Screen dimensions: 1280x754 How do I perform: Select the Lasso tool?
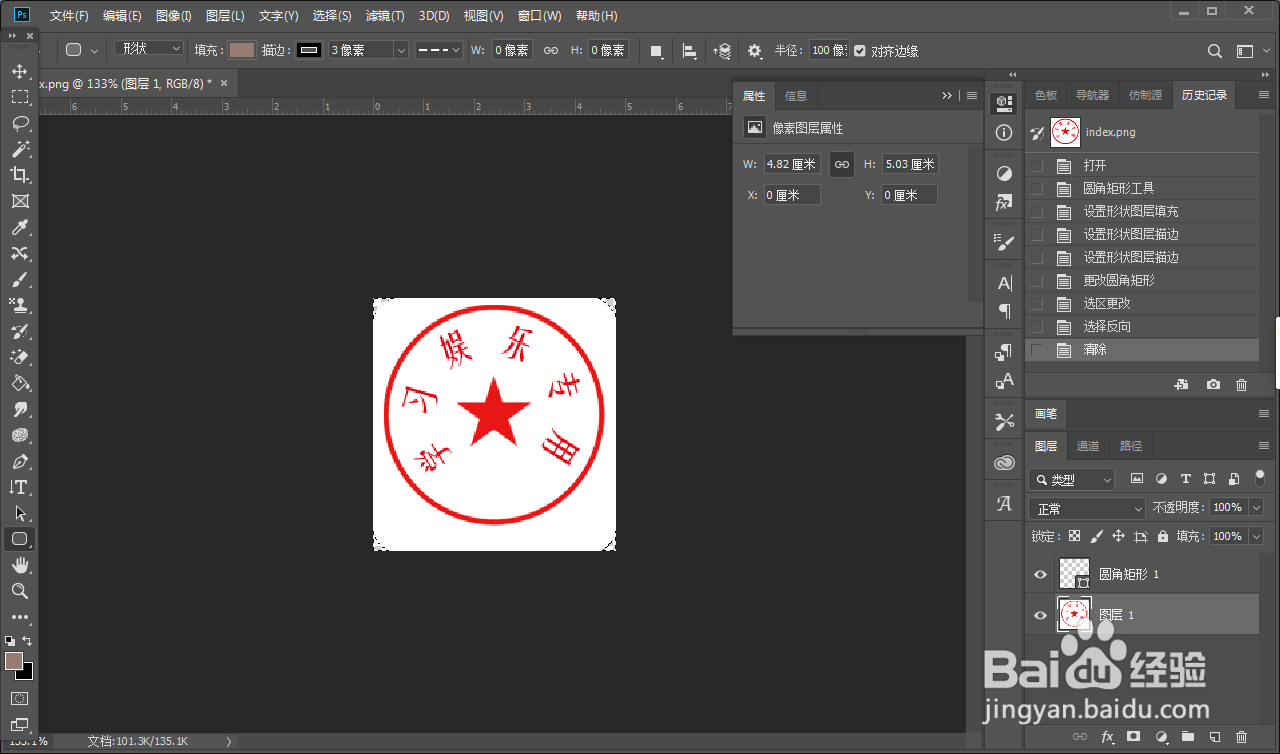point(19,123)
